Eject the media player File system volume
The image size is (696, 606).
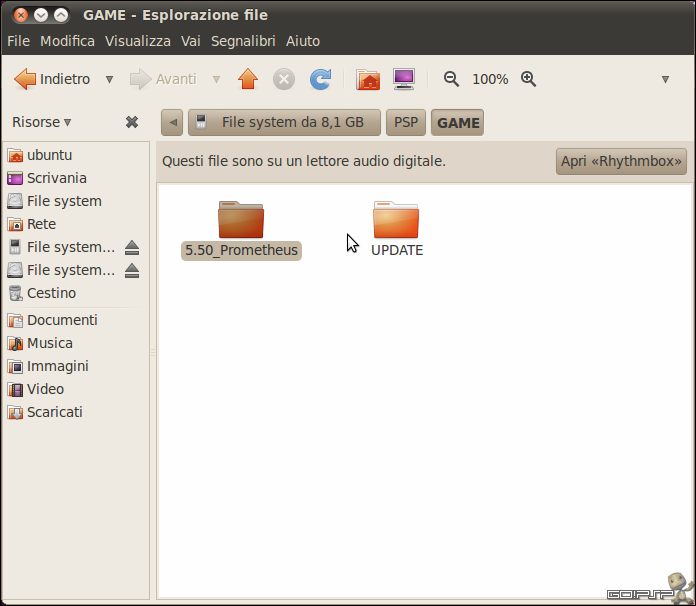[132, 248]
